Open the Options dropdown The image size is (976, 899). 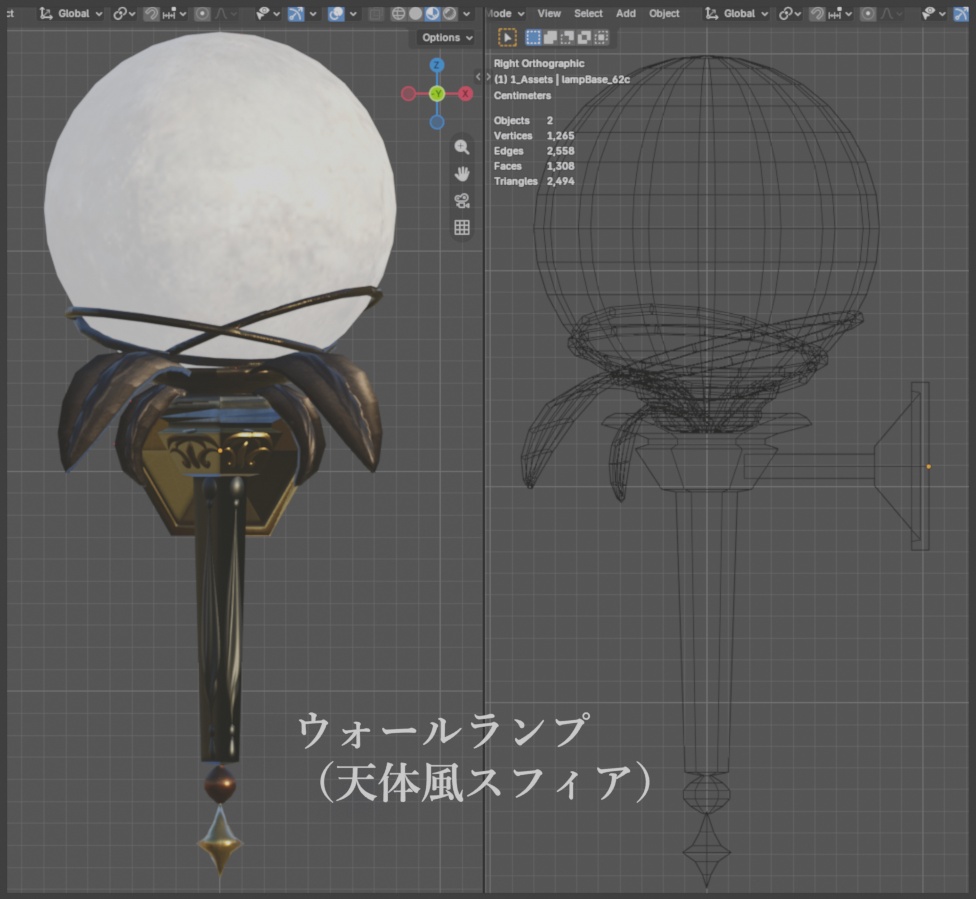click(x=447, y=37)
